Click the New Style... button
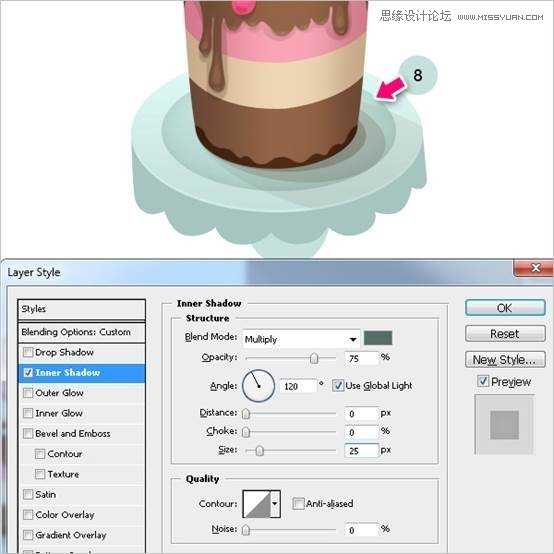The width and height of the screenshot is (554, 554). pyautogui.click(x=505, y=360)
